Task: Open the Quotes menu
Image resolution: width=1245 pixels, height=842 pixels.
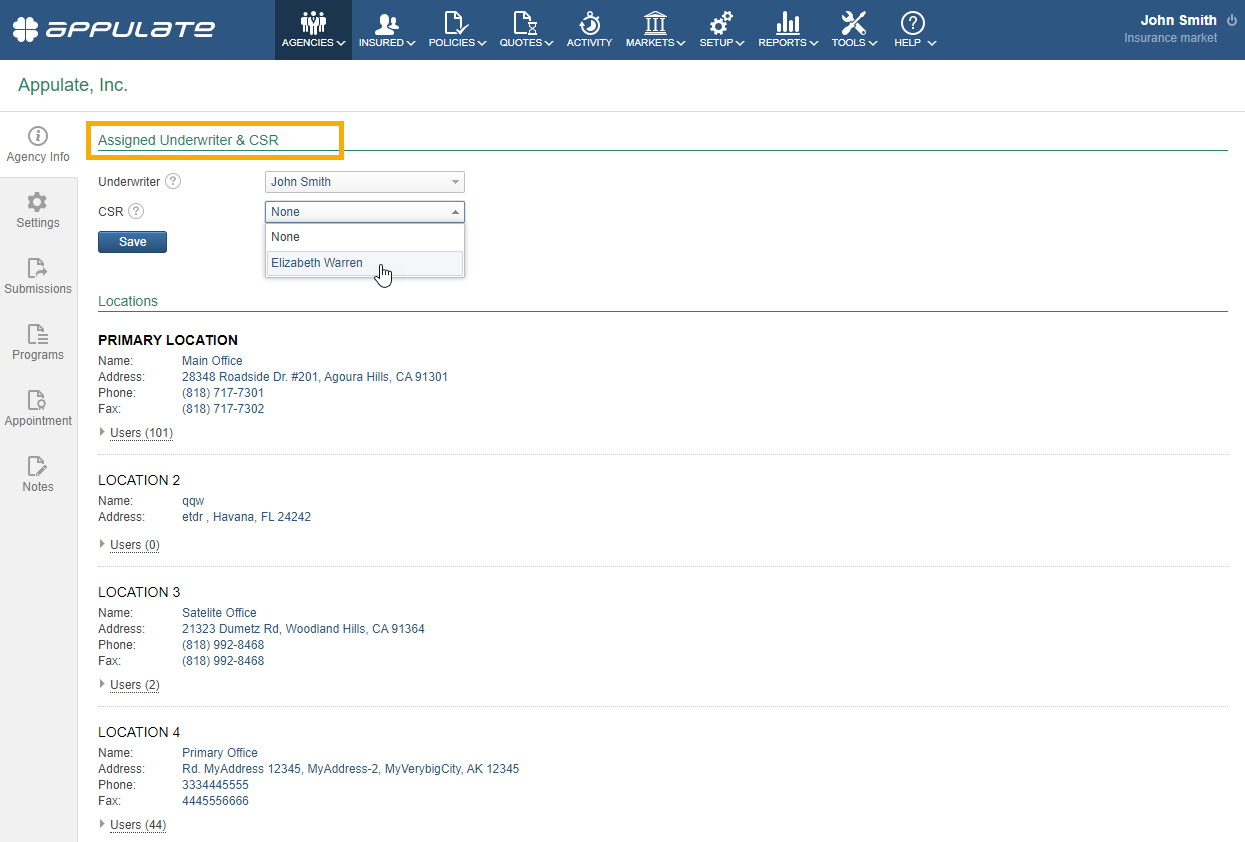Action: (x=526, y=30)
